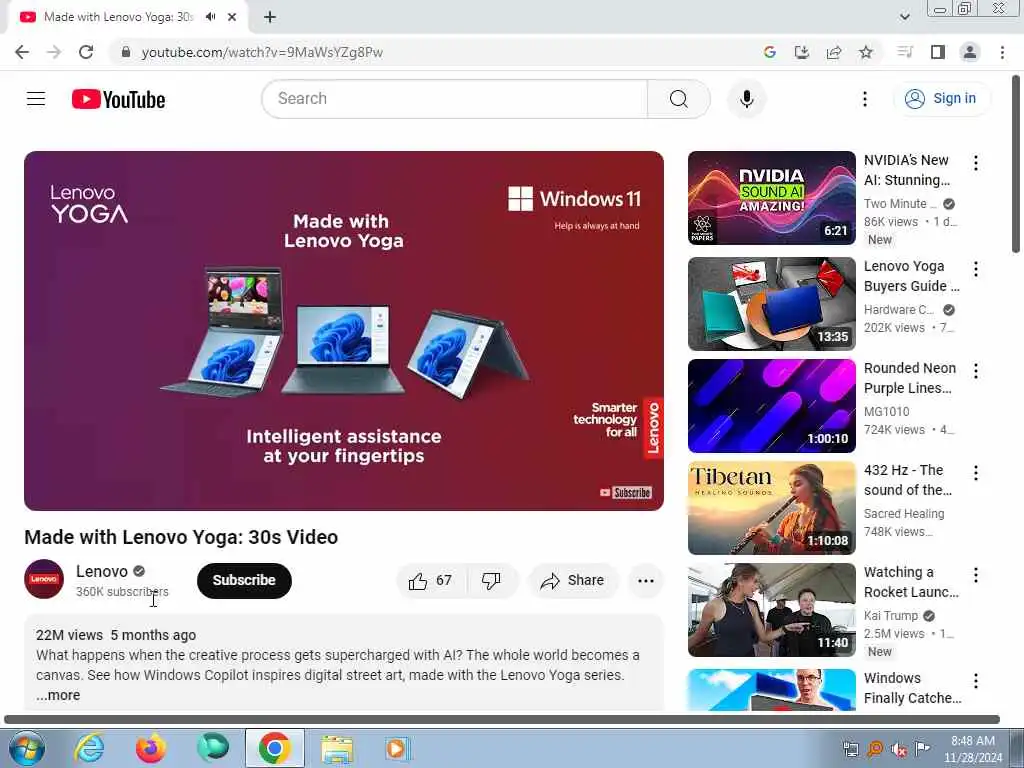Mute tab via speaker icon

[x=210, y=17]
